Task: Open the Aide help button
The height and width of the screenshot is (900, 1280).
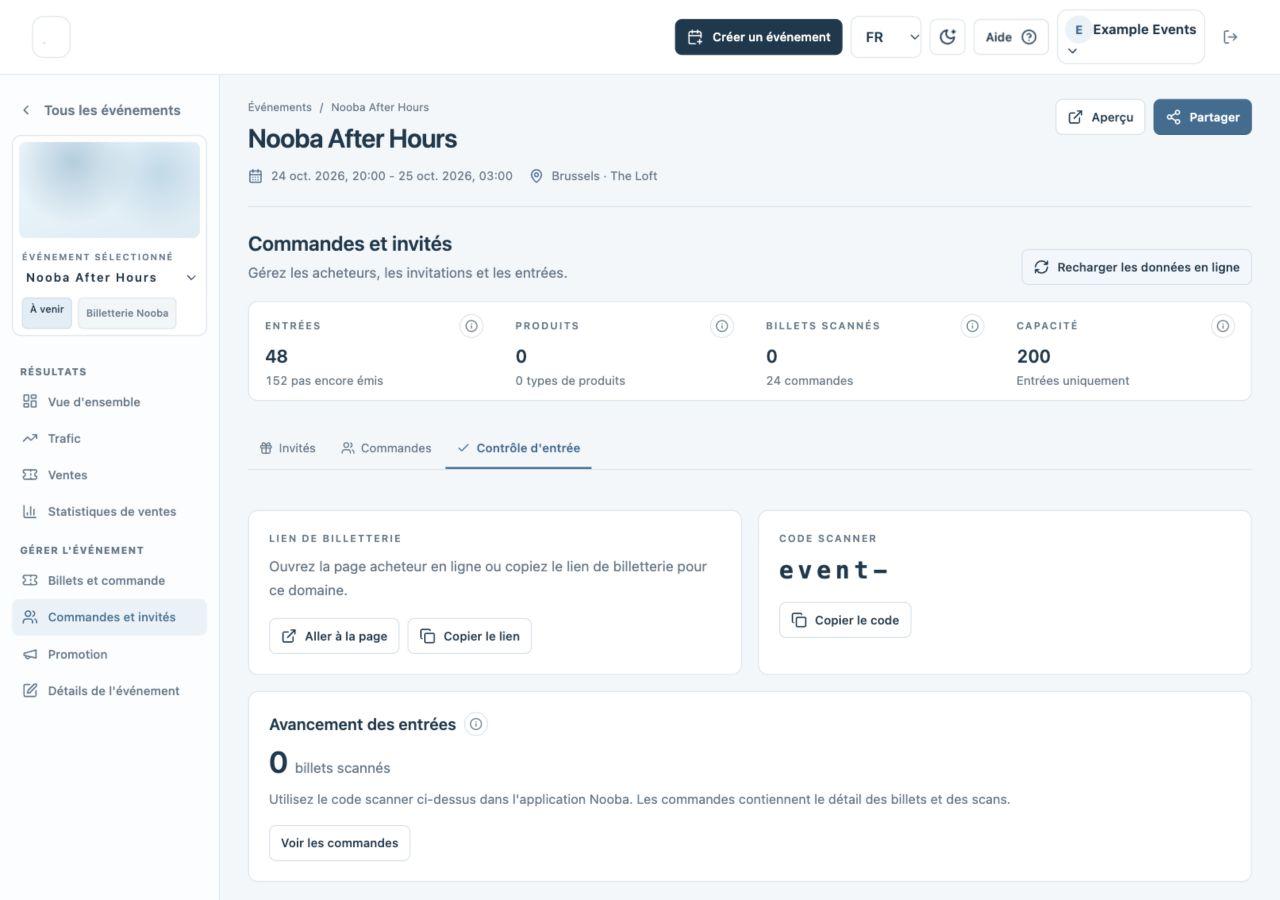Action: 1011,37
